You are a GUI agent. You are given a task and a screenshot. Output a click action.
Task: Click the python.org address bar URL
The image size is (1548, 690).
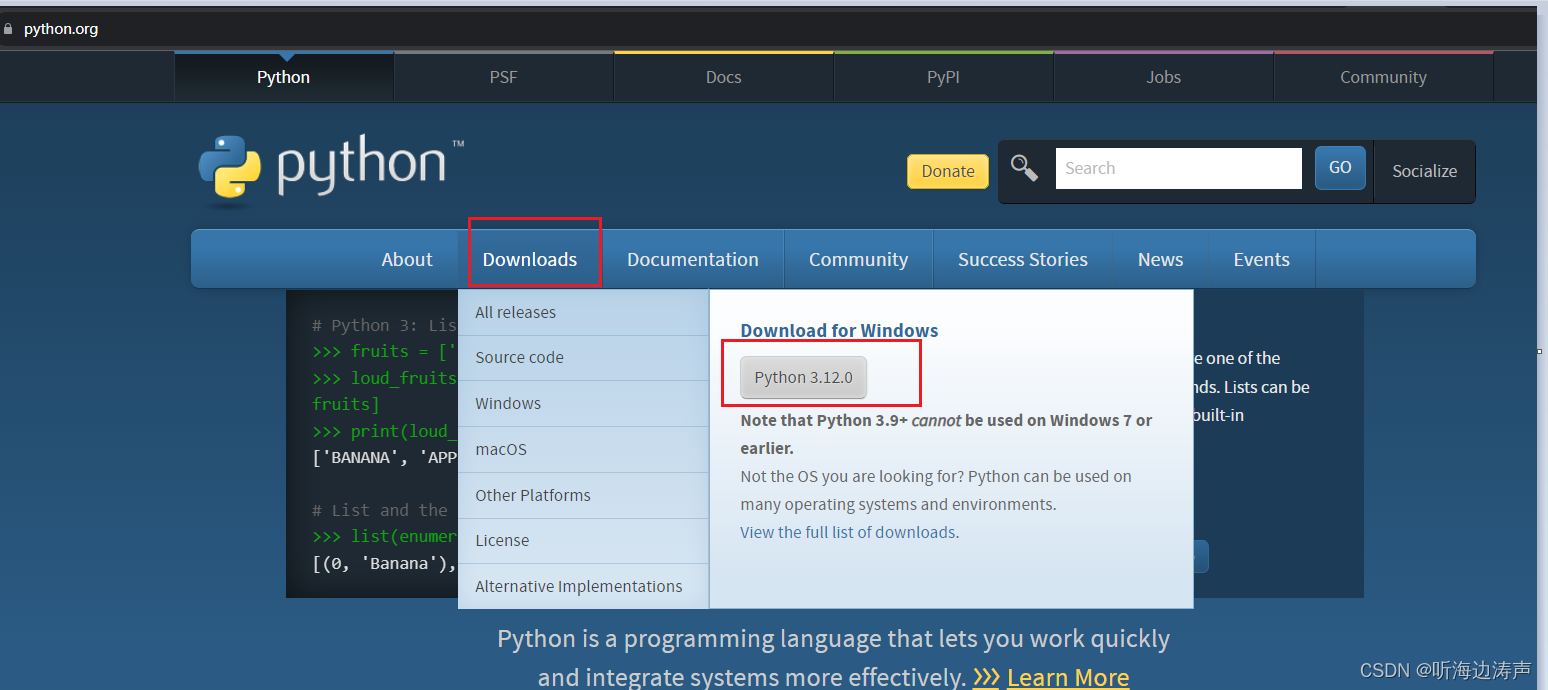point(61,29)
